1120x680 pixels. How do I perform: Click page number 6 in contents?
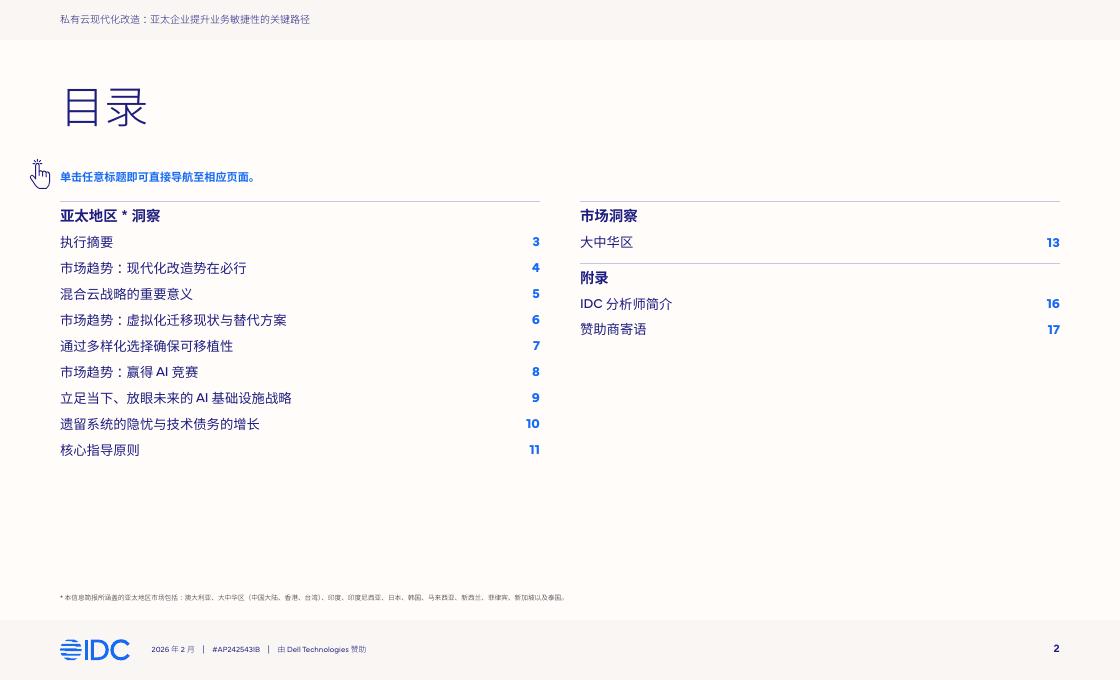click(536, 320)
